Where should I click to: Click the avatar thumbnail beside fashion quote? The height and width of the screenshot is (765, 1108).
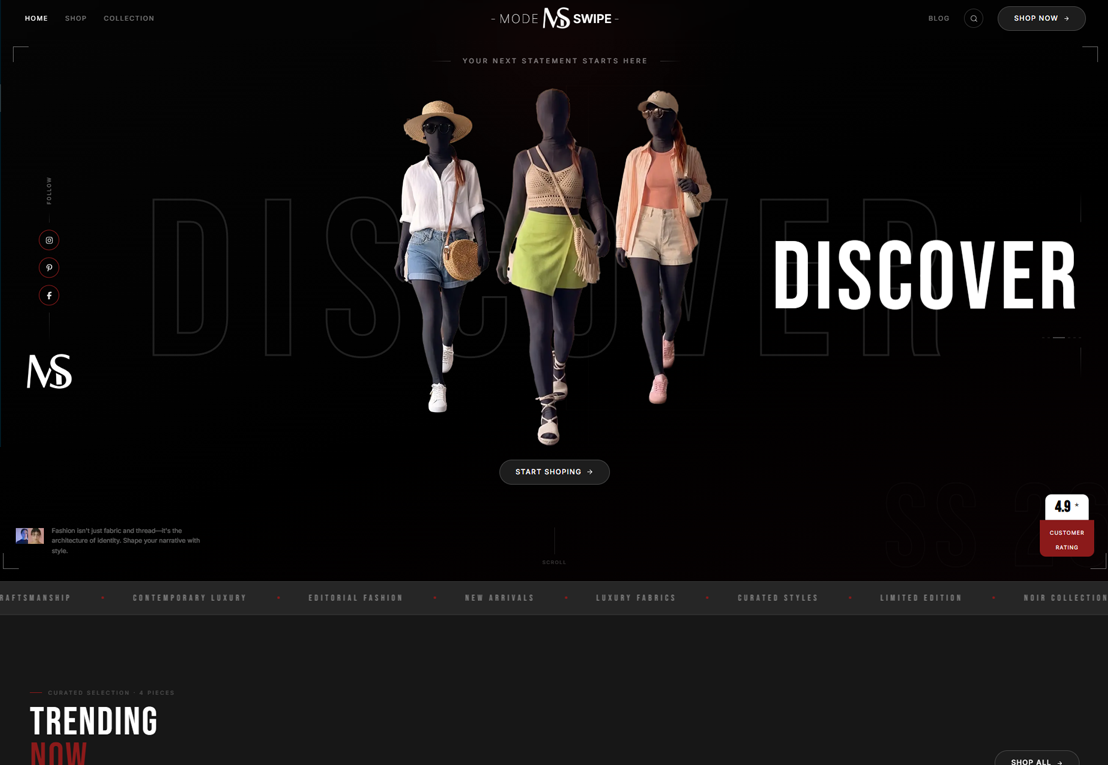pyautogui.click(x=30, y=535)
